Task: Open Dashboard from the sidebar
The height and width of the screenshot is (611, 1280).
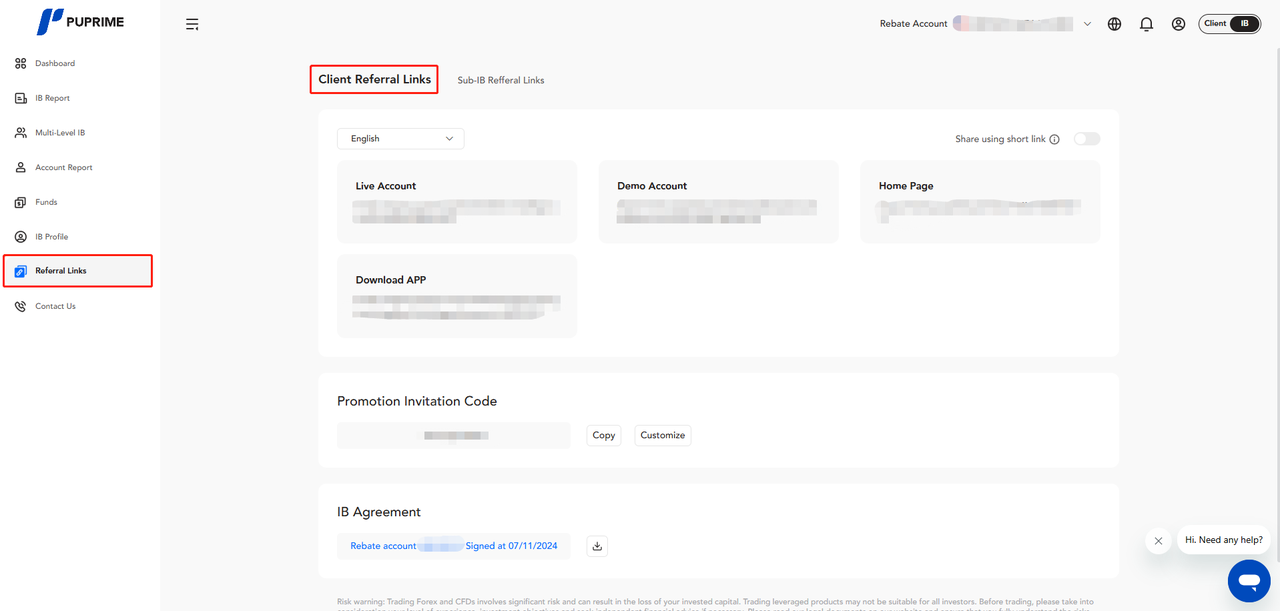Action: [55, 64]
